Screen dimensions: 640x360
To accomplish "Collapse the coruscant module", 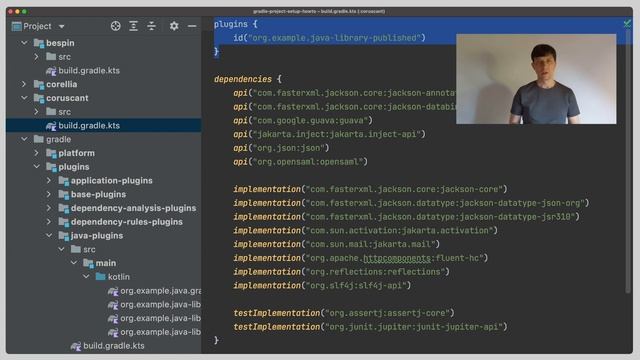I will tap(24, 98).
